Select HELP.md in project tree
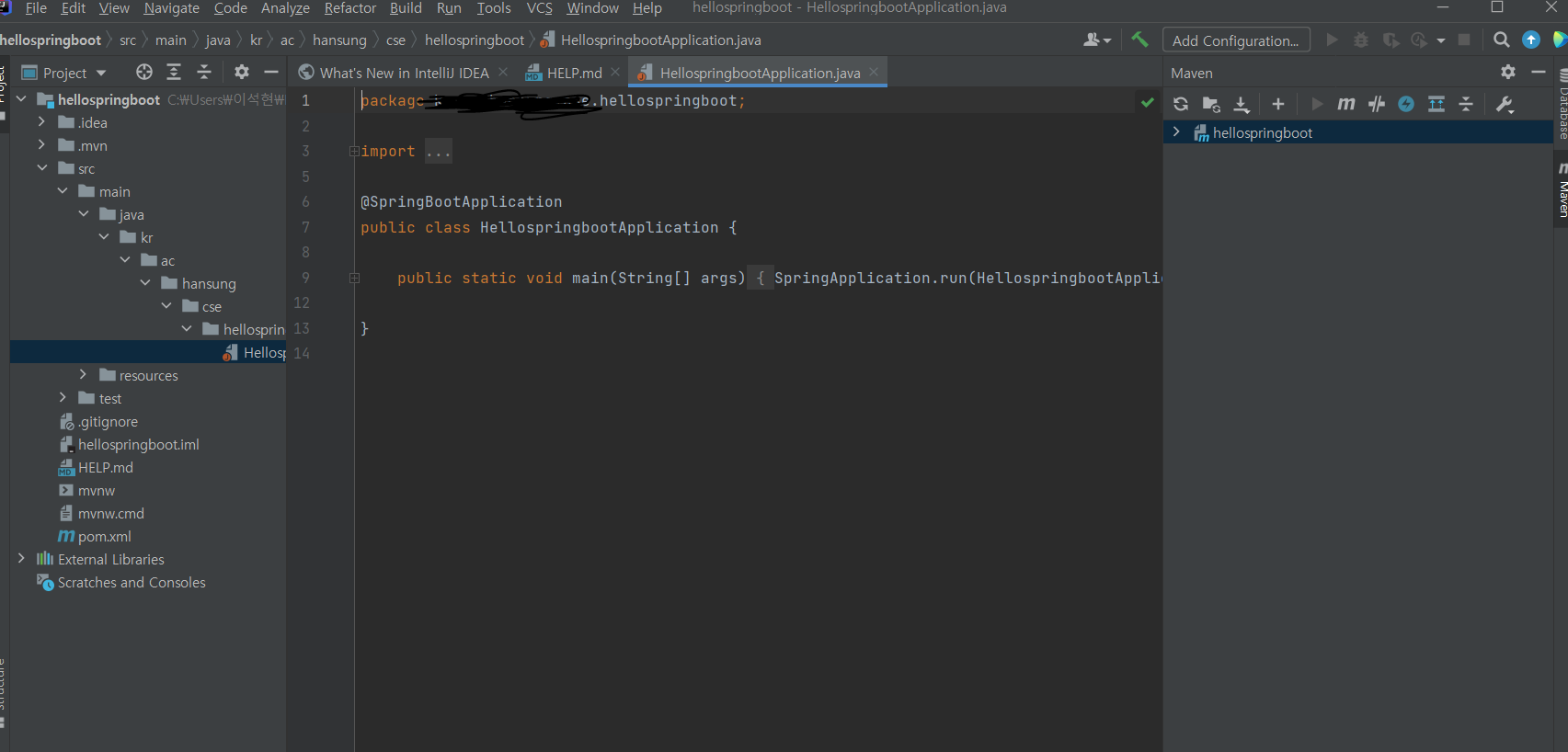This screenshot has height=752, width=1568. pyautogui.click(x=105, y=467)
